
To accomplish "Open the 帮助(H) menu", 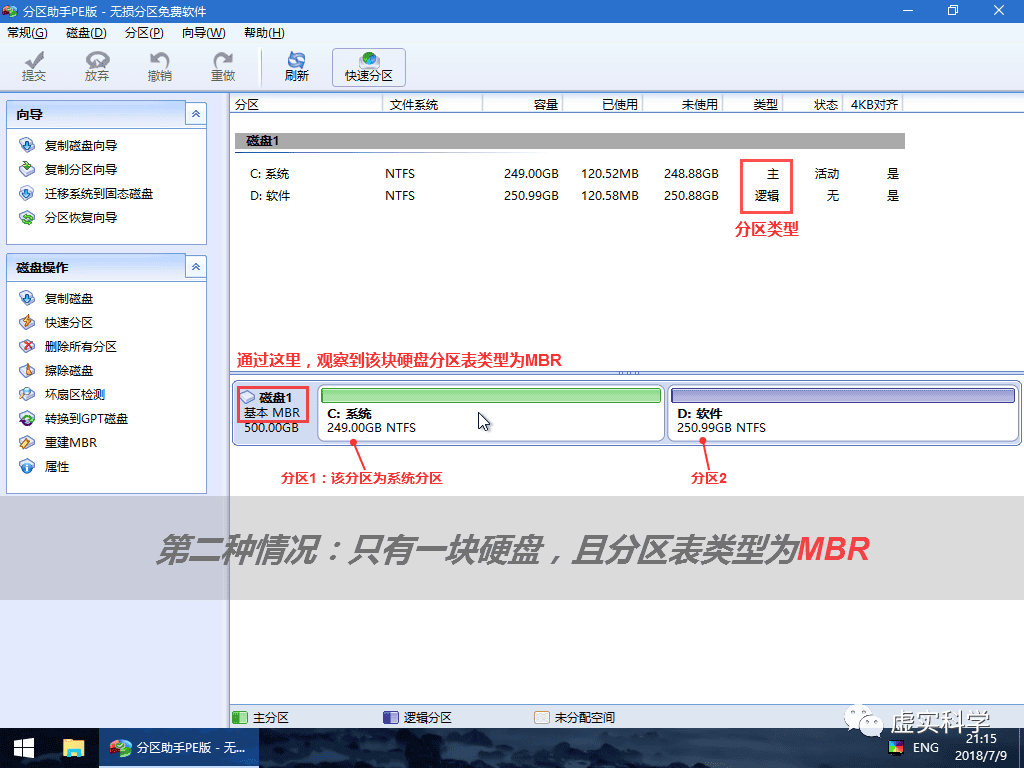I will 264,33.
